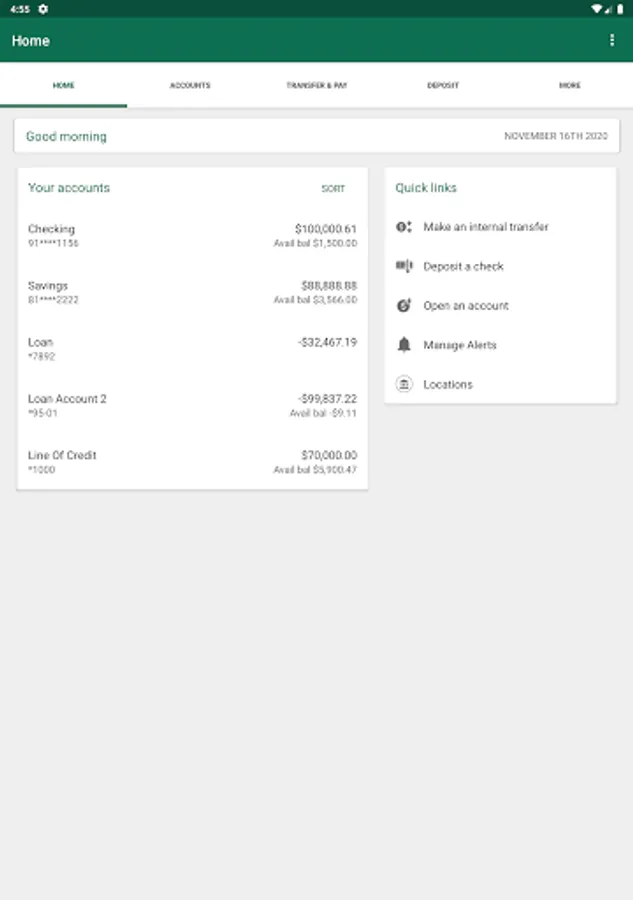Open the Deposit tab
This screenshot has width=633, height=900.
[x=443, y=85]
